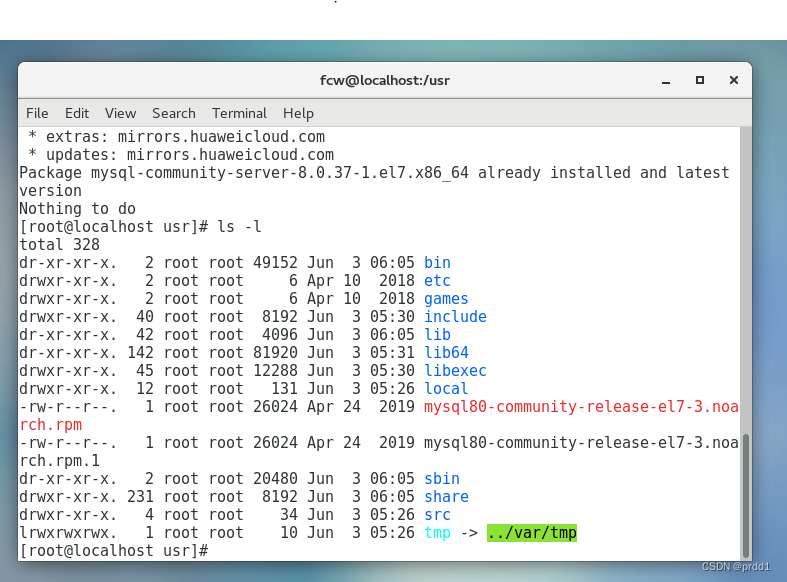Screen dimensions: 787x582
Task: Click the 'Nothing to do' line
Action: click(77, 208)
